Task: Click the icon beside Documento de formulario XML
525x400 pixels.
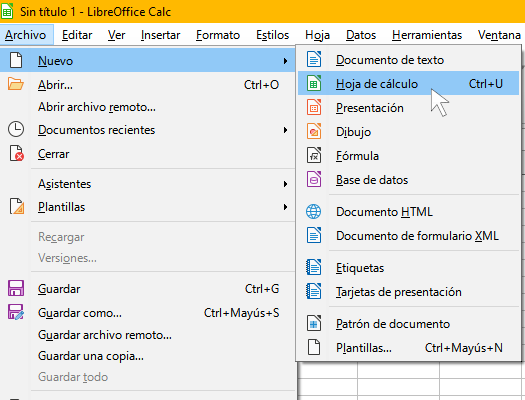Action: click(314, 235)
